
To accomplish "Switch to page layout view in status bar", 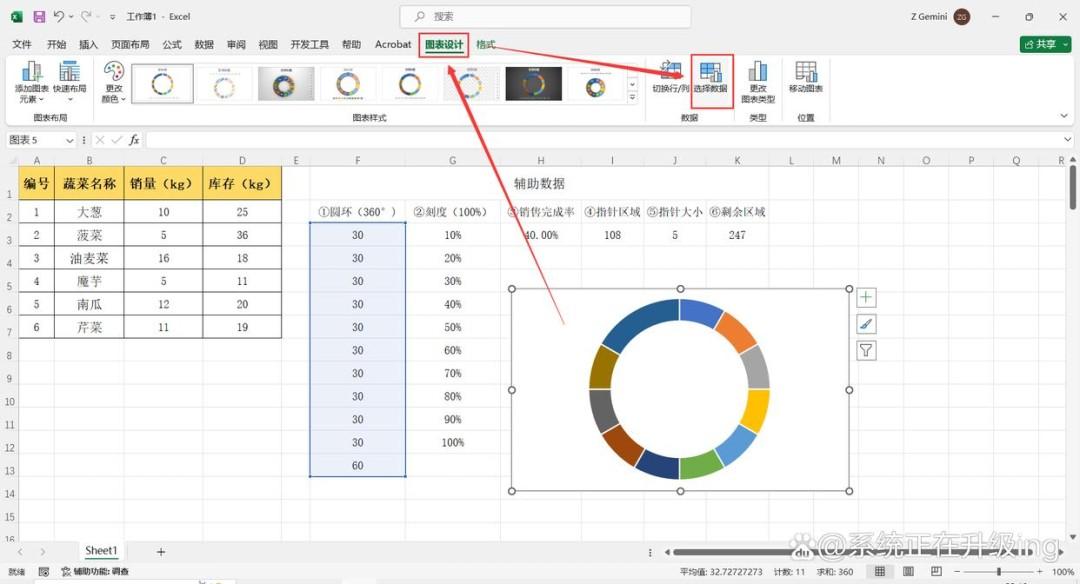I will pos(908,572).
